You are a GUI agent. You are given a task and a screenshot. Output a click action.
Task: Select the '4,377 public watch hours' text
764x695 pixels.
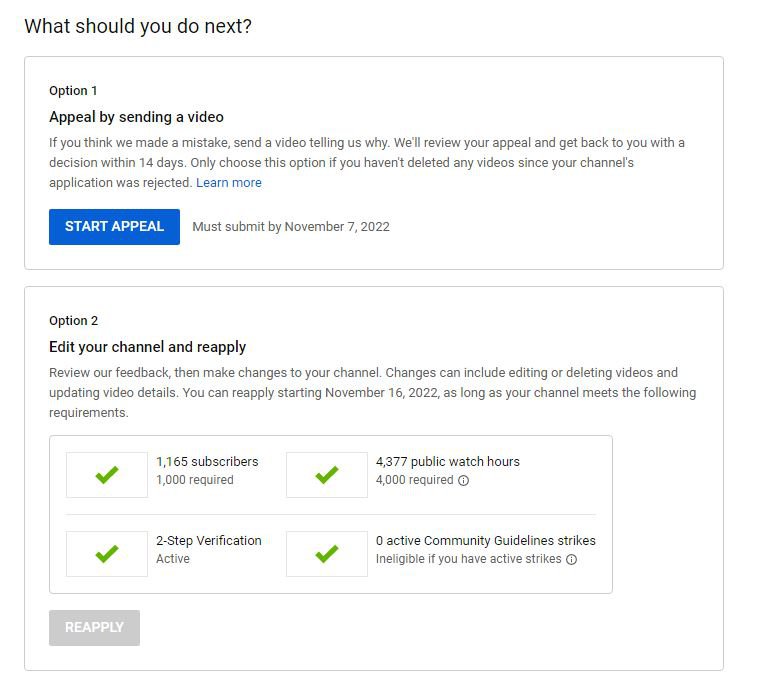coord(447,462)
